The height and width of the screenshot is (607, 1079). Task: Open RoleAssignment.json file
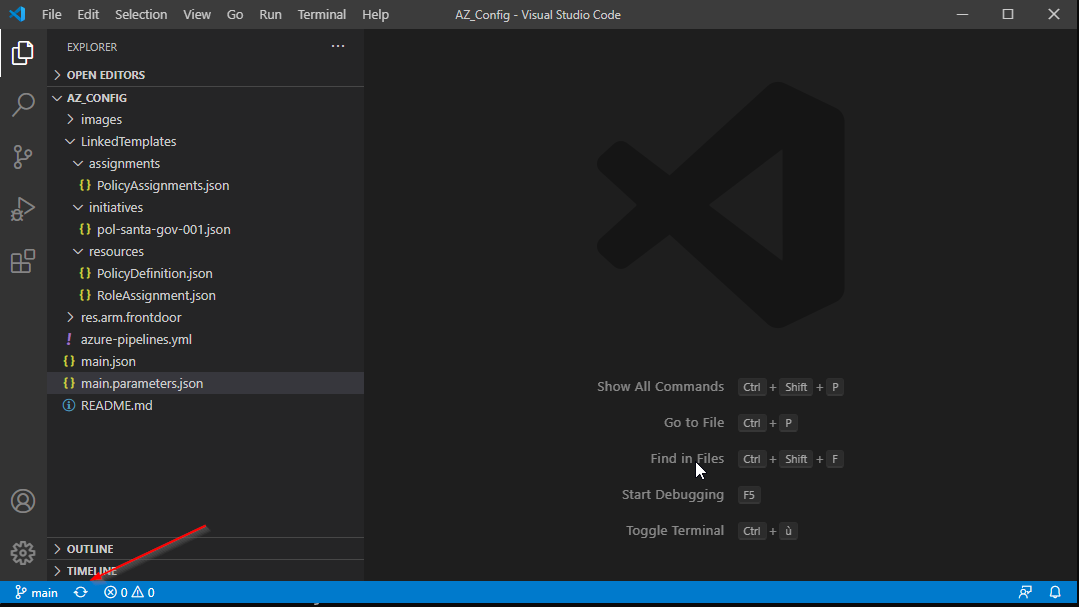point(156,295)
